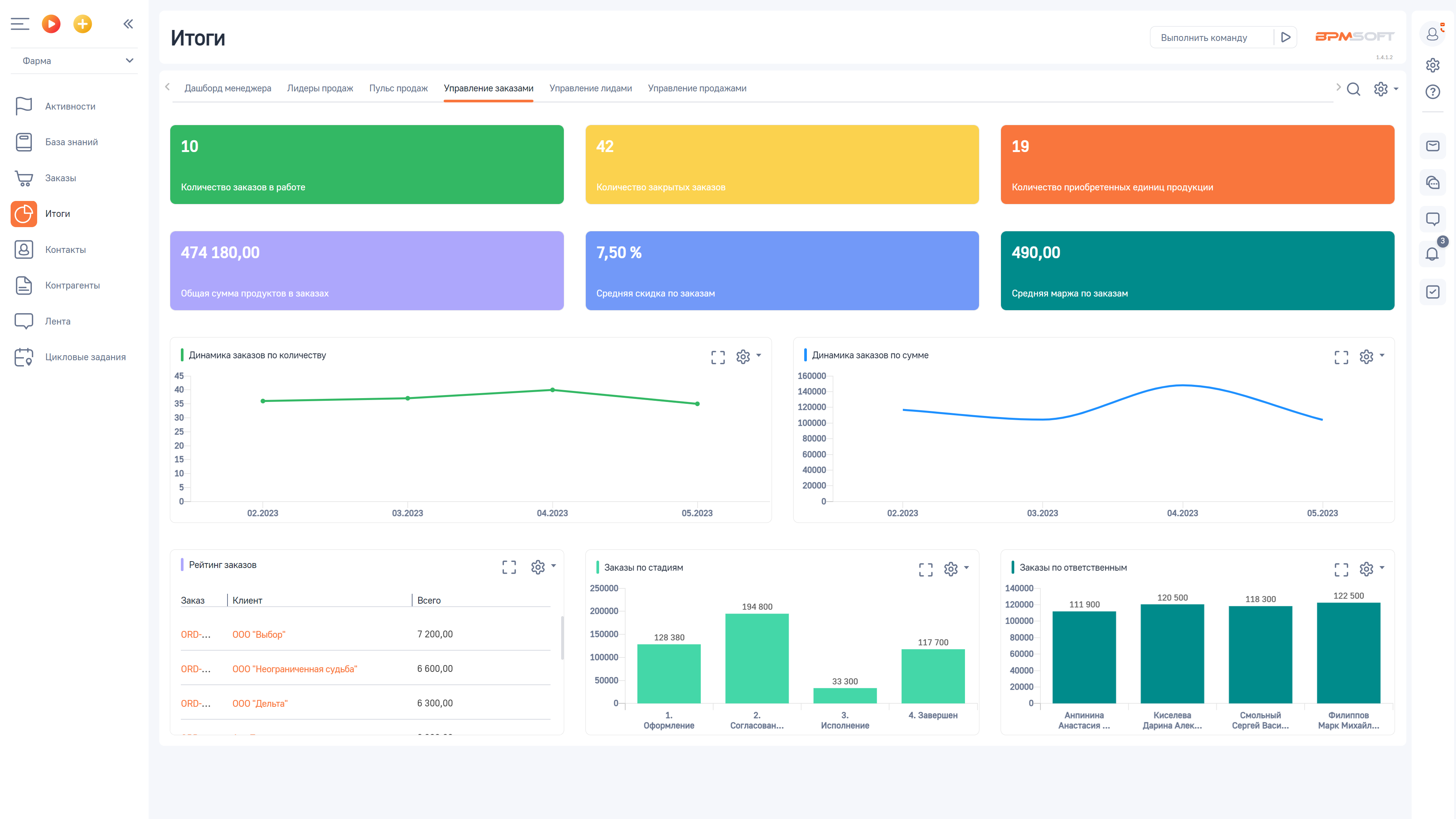Switch to the Лидеры продаж tab
Image resolution: width=1456 pixels, height=819 pixels.
coord(320,88)
